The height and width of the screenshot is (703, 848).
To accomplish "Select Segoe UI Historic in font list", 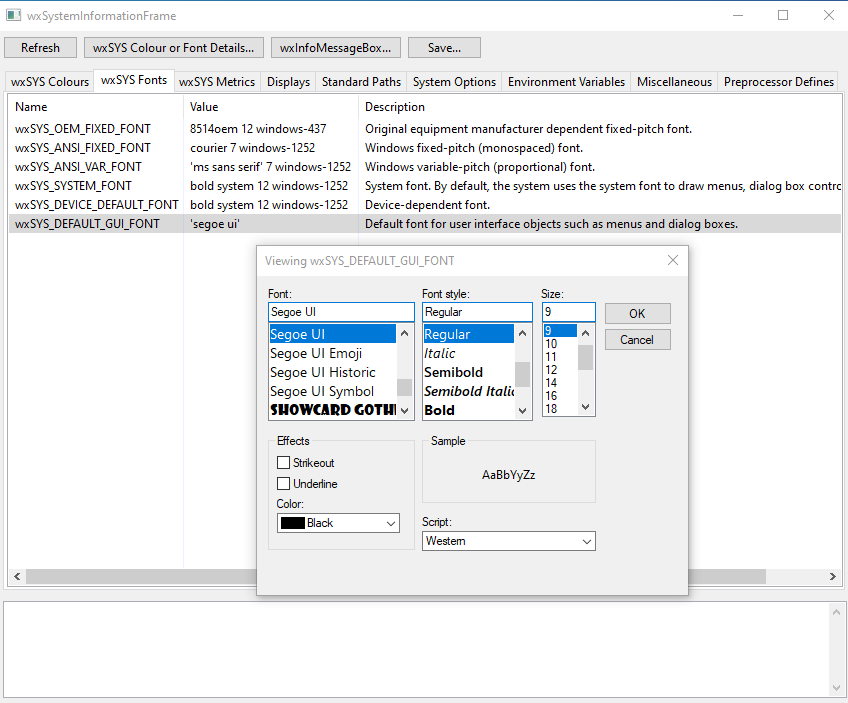I will [333, 372].
